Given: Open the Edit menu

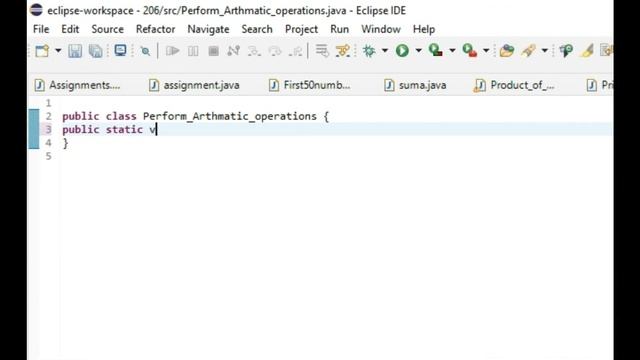Looking at the screenshot, I should pyautogui.click(x=70, y=29).
